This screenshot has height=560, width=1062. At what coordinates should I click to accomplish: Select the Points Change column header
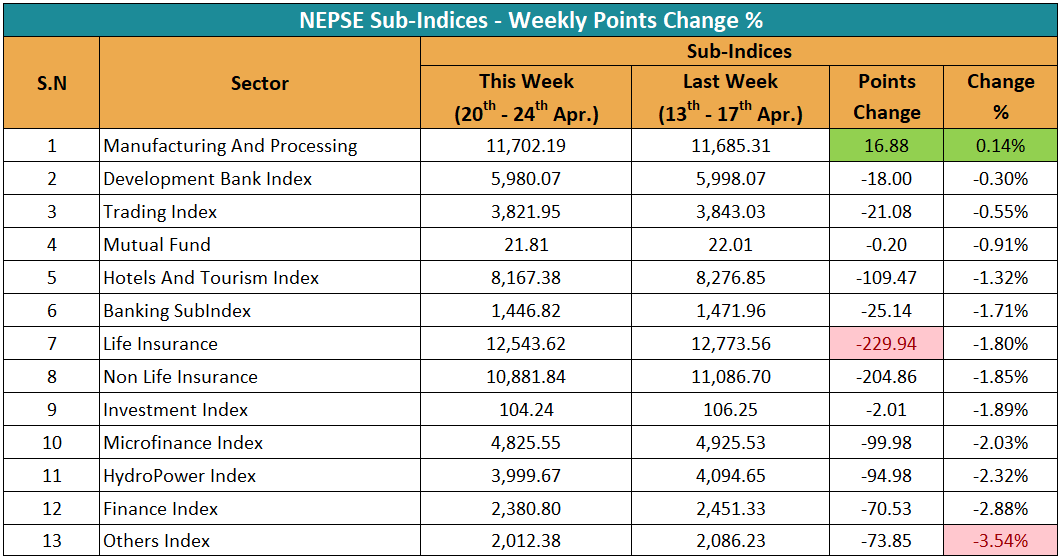pos(886,97)
